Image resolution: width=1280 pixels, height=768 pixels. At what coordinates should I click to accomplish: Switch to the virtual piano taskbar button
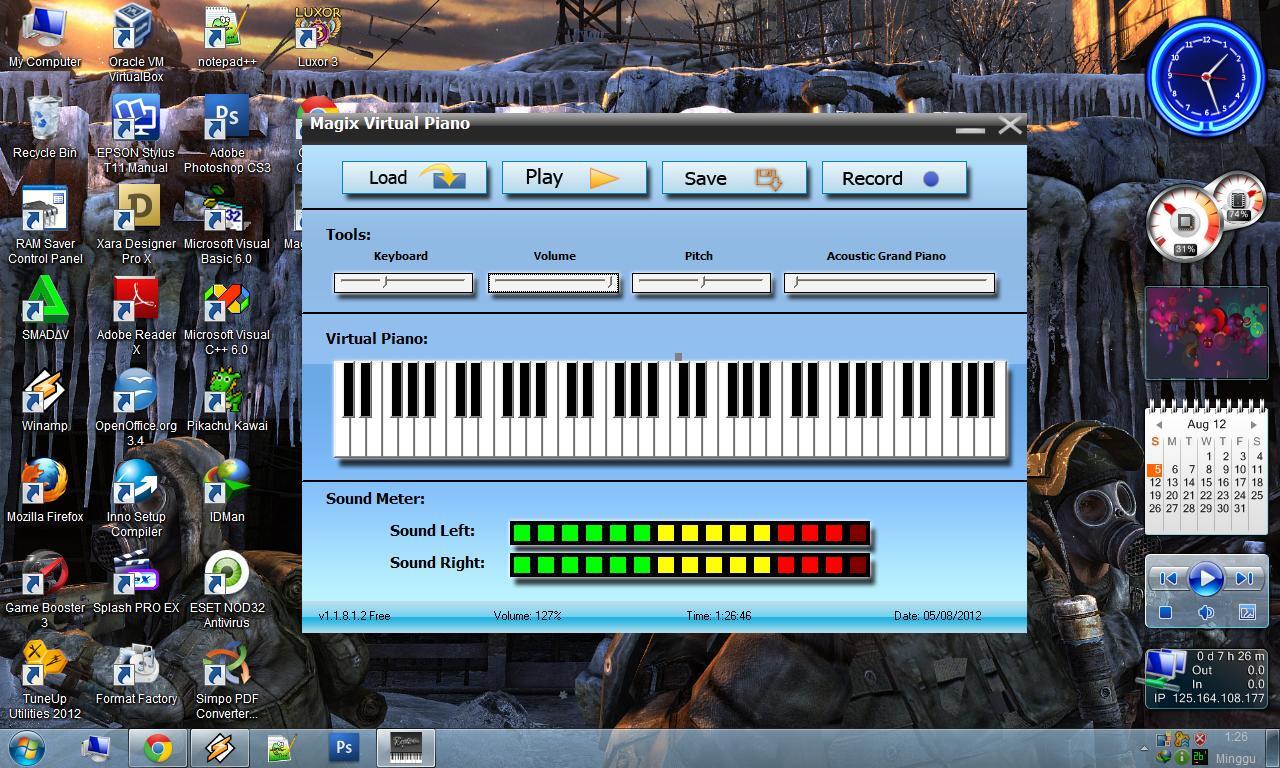pyautogui.click(x=405, y=748)
